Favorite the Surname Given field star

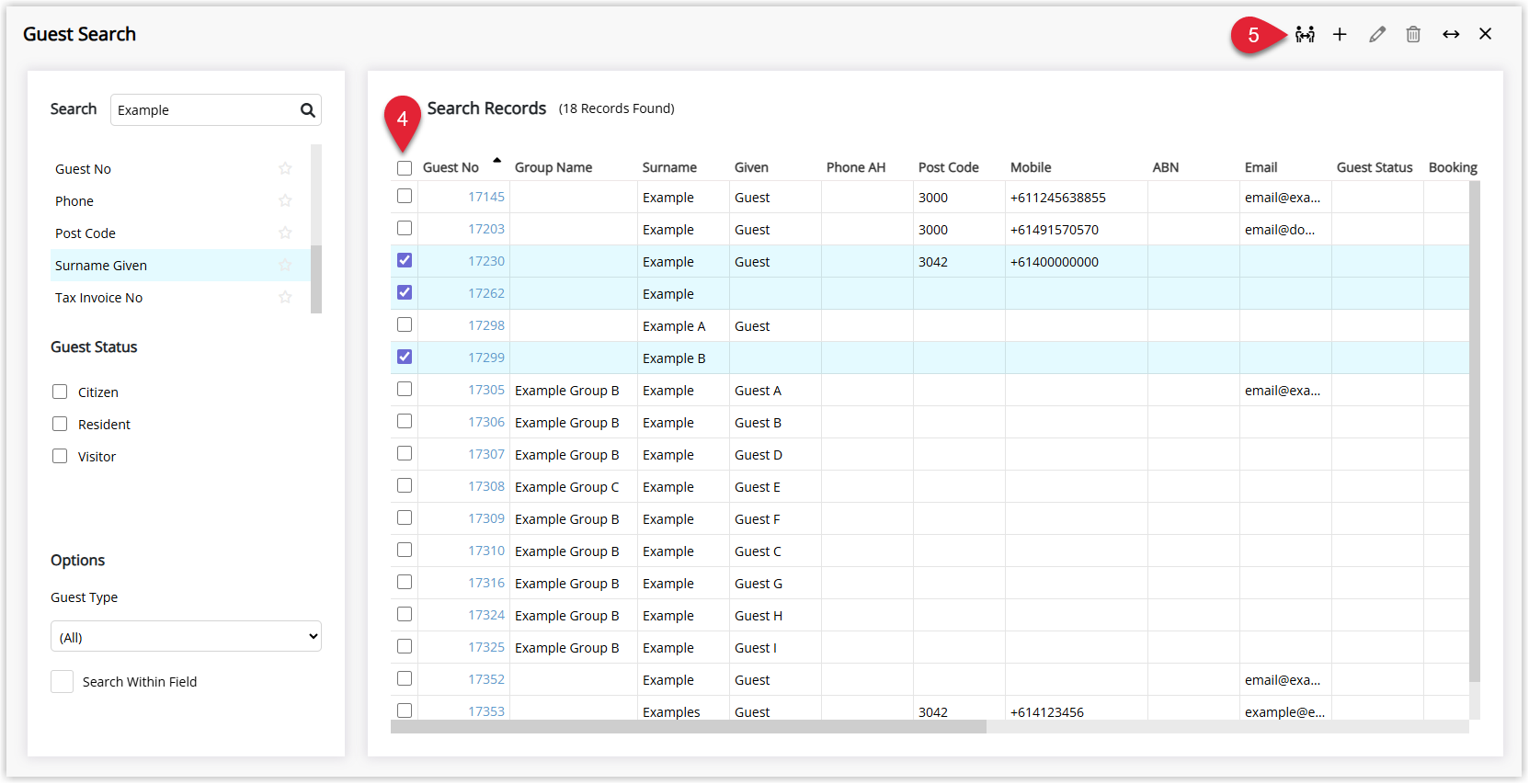(285, 265)
